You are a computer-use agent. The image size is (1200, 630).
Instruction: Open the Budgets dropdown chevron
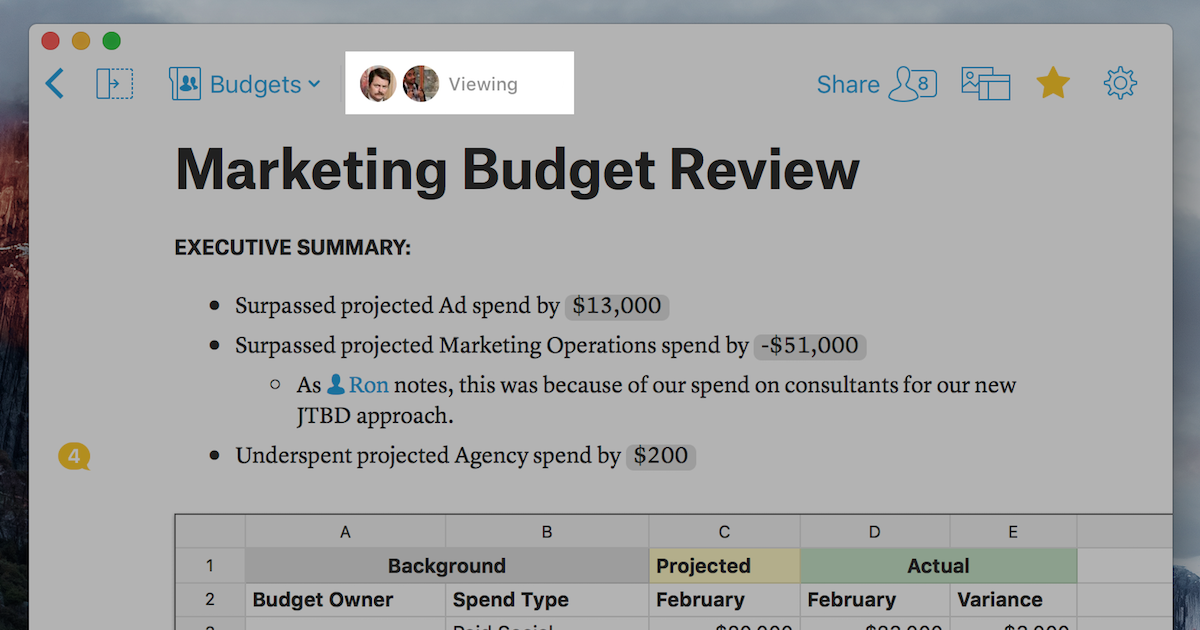pyautogui.click(x=314, y=84)
